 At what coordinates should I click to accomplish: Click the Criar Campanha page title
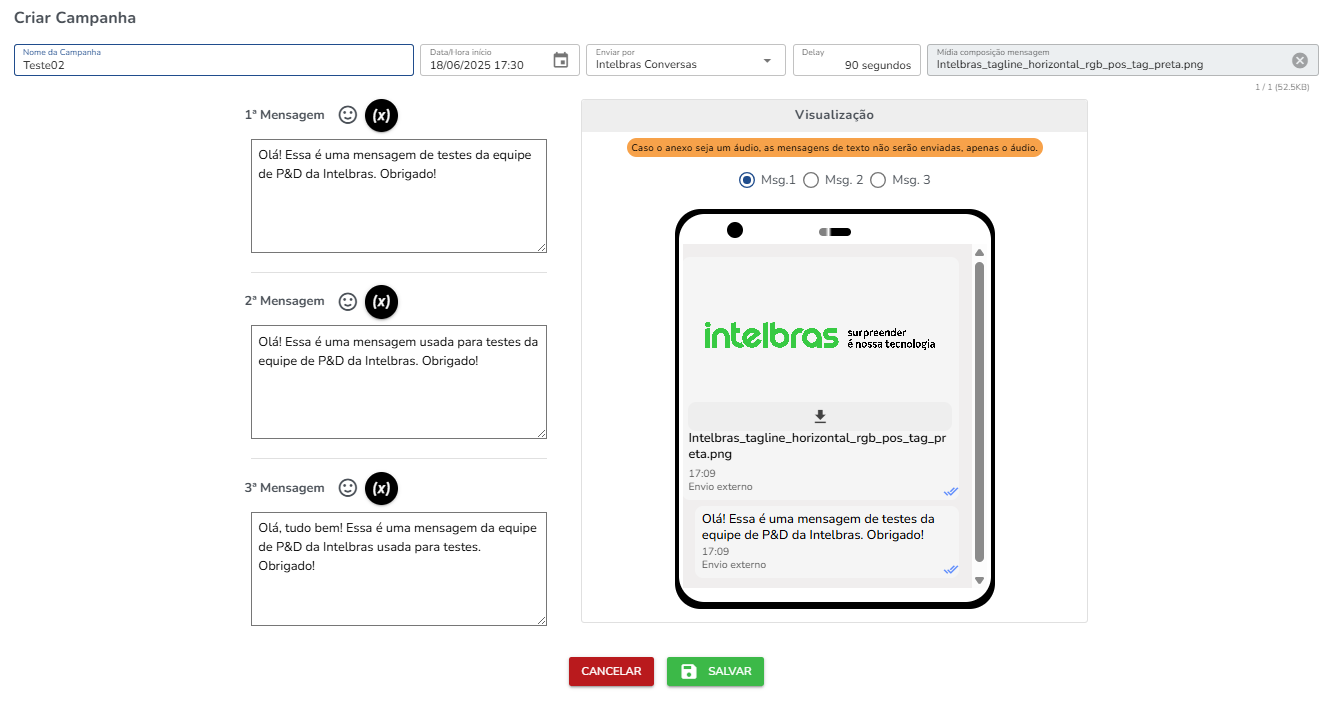click(75, 18)
